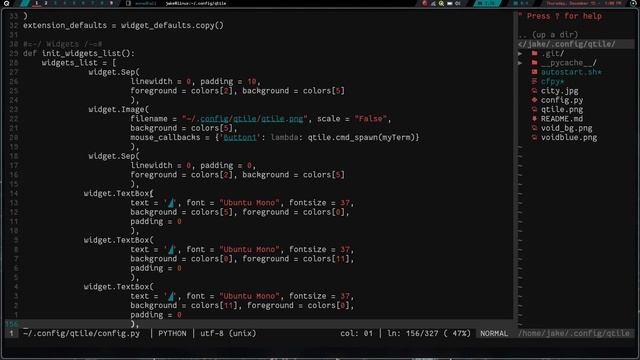Click the scale = "False" argument
Image resolution: width=640 pixels, height=360 pixels.
[352, 119]
